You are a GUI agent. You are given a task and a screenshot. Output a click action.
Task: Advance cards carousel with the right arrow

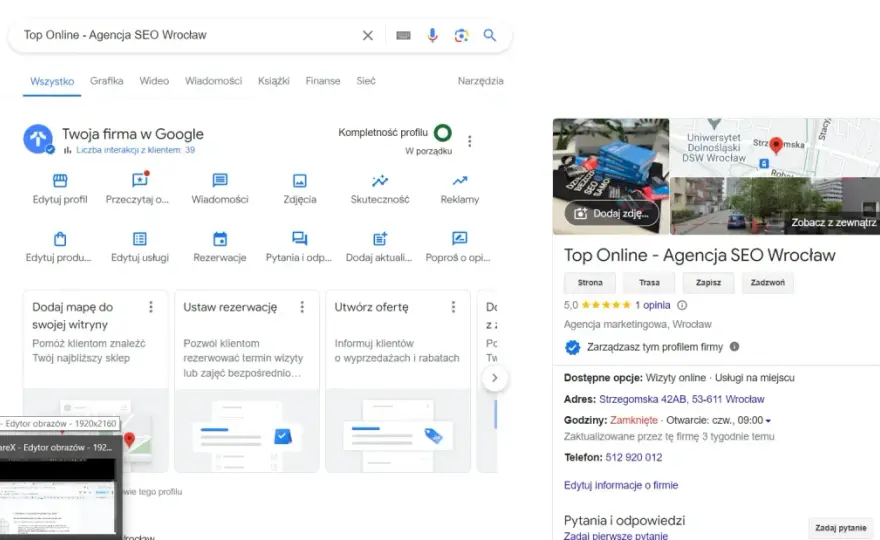click(494, 378)
